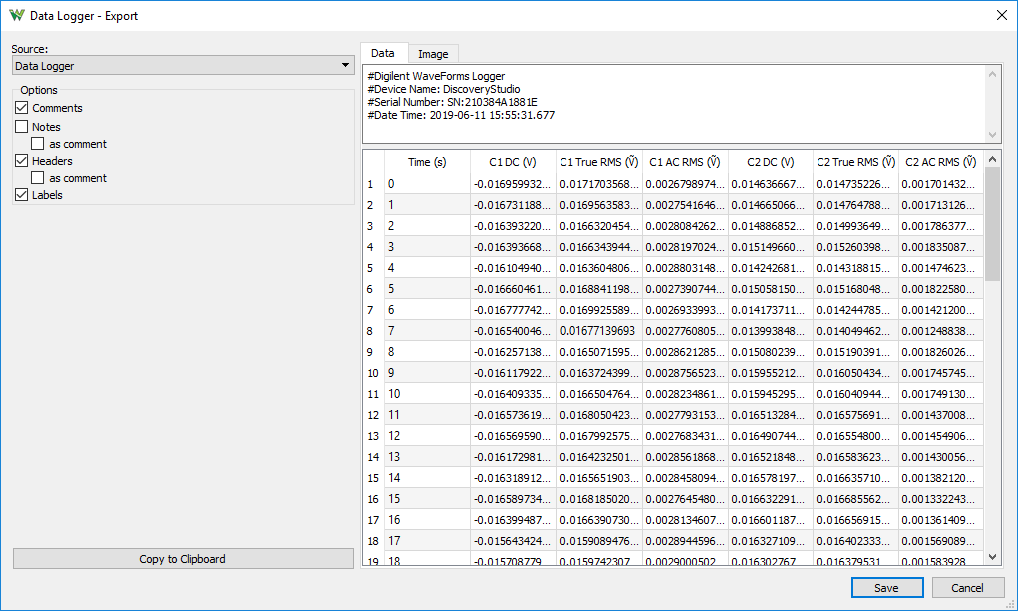Select the C1 DC (V) column header
Viewport: 1018px width, 611px height.
coord(513,162)
